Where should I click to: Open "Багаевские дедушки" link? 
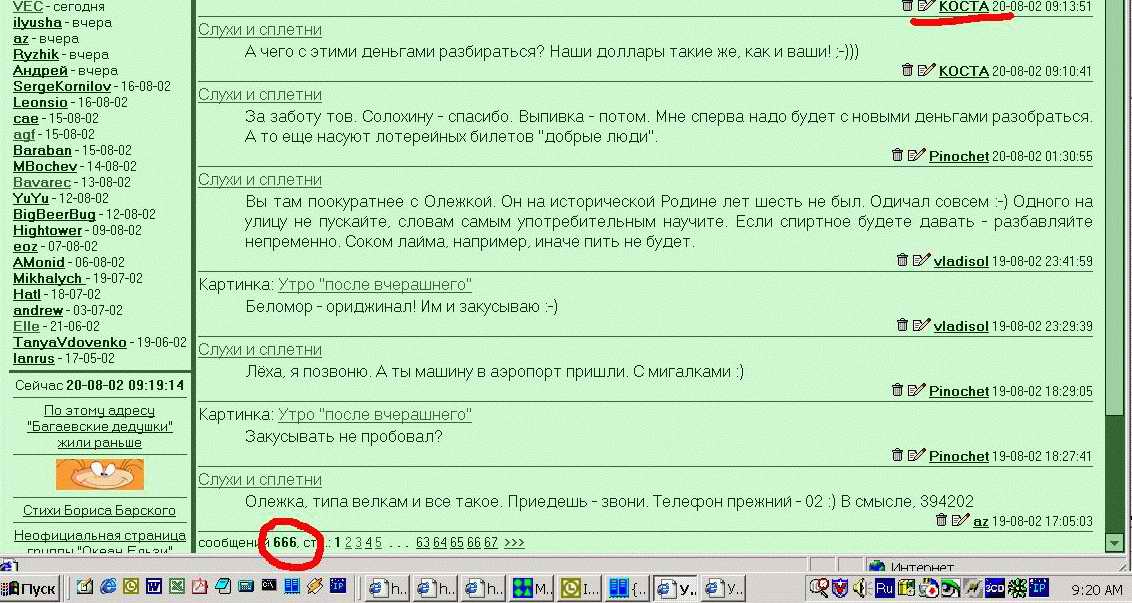click(x=100, y=426)
